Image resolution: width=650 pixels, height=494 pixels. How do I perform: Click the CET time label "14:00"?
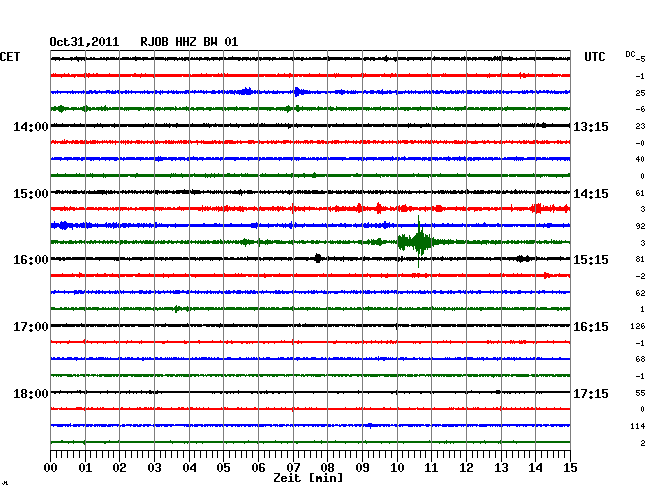(x=31, y=126)
